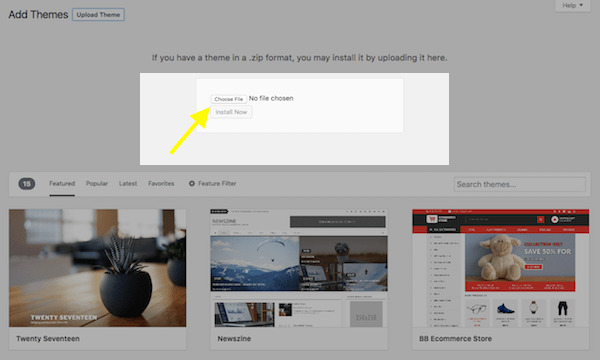
Task: Click the Twenty Seventeen theme name
Action: point(48,339)
